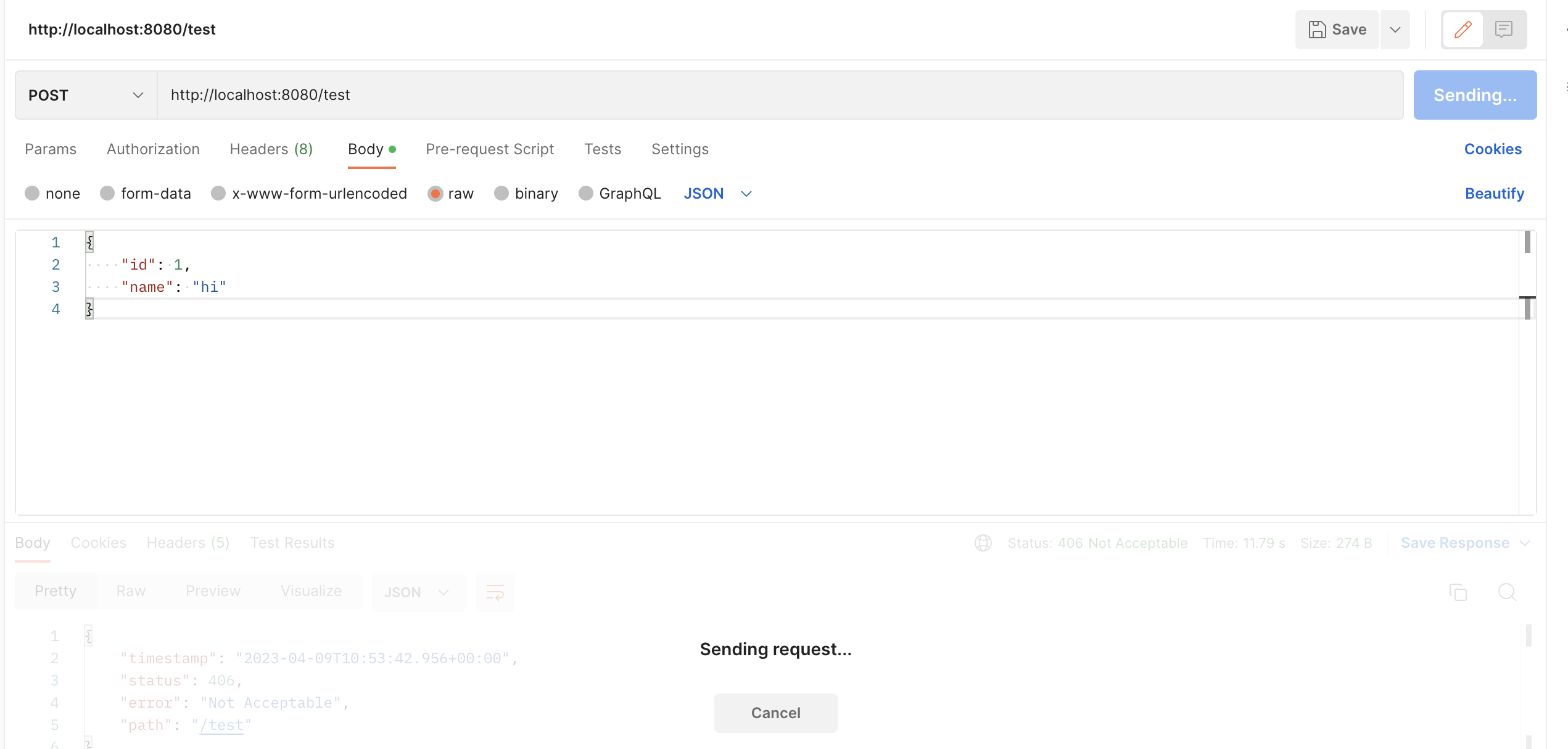Click the pencil edit icon

point(1463,30)
